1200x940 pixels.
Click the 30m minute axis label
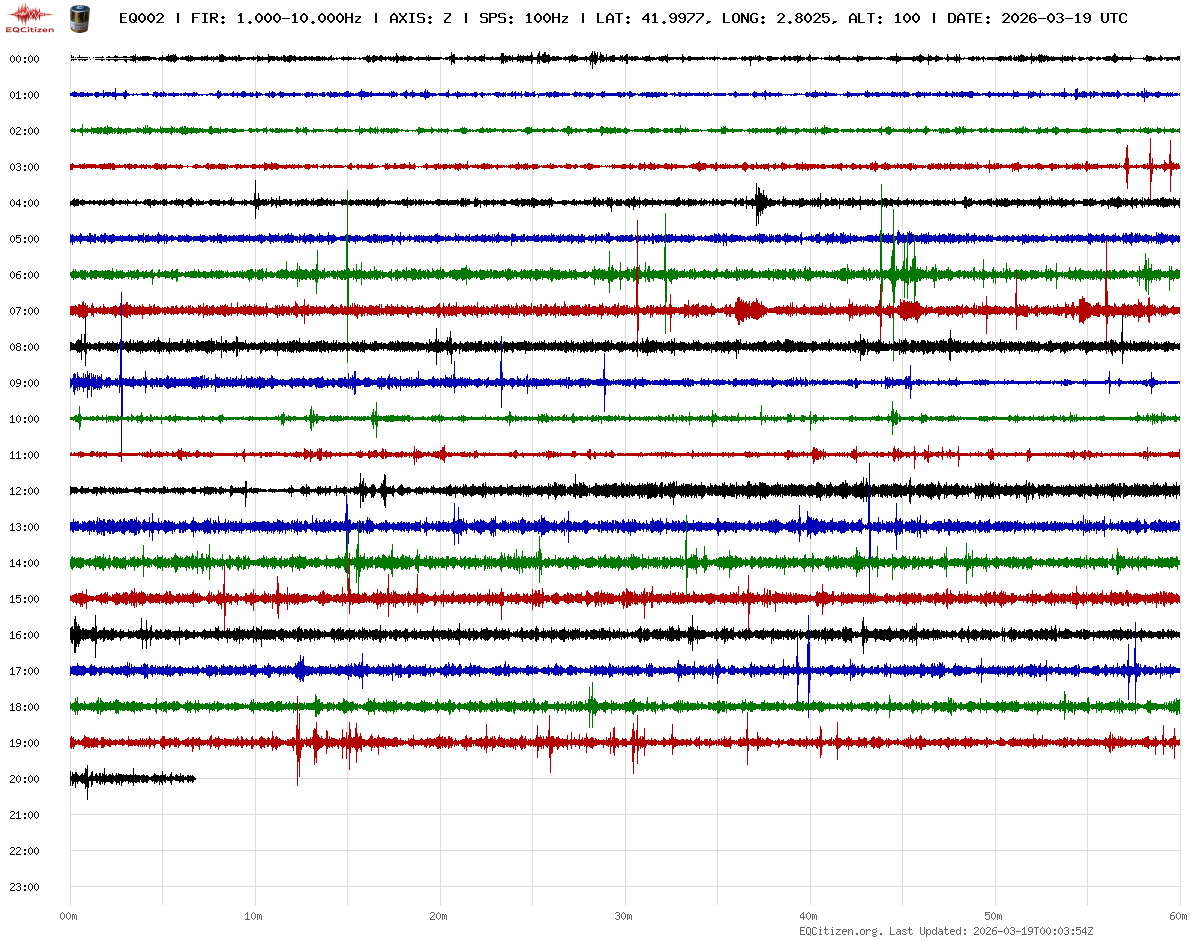624,916
